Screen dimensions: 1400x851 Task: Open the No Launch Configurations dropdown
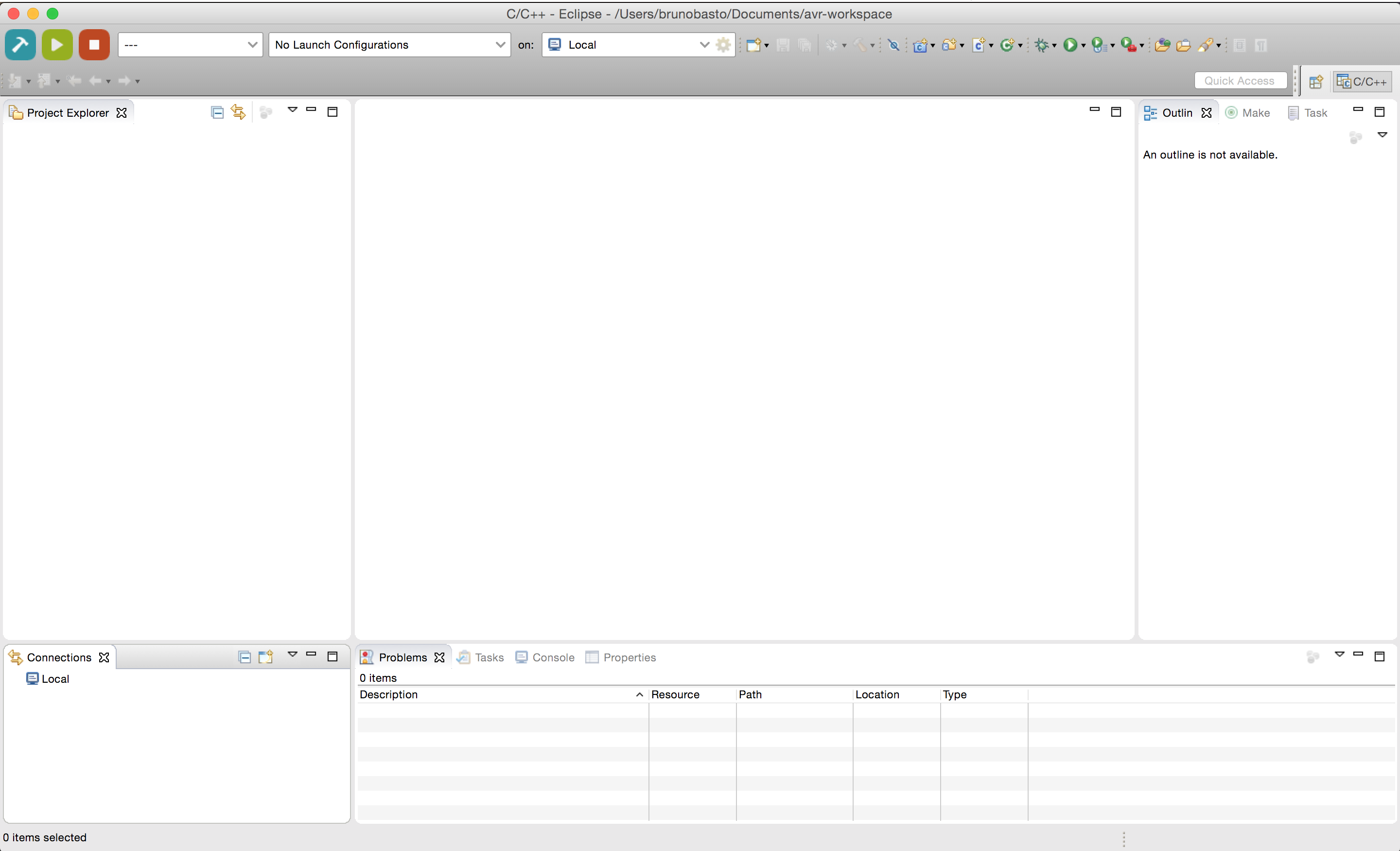coord(390,44)
